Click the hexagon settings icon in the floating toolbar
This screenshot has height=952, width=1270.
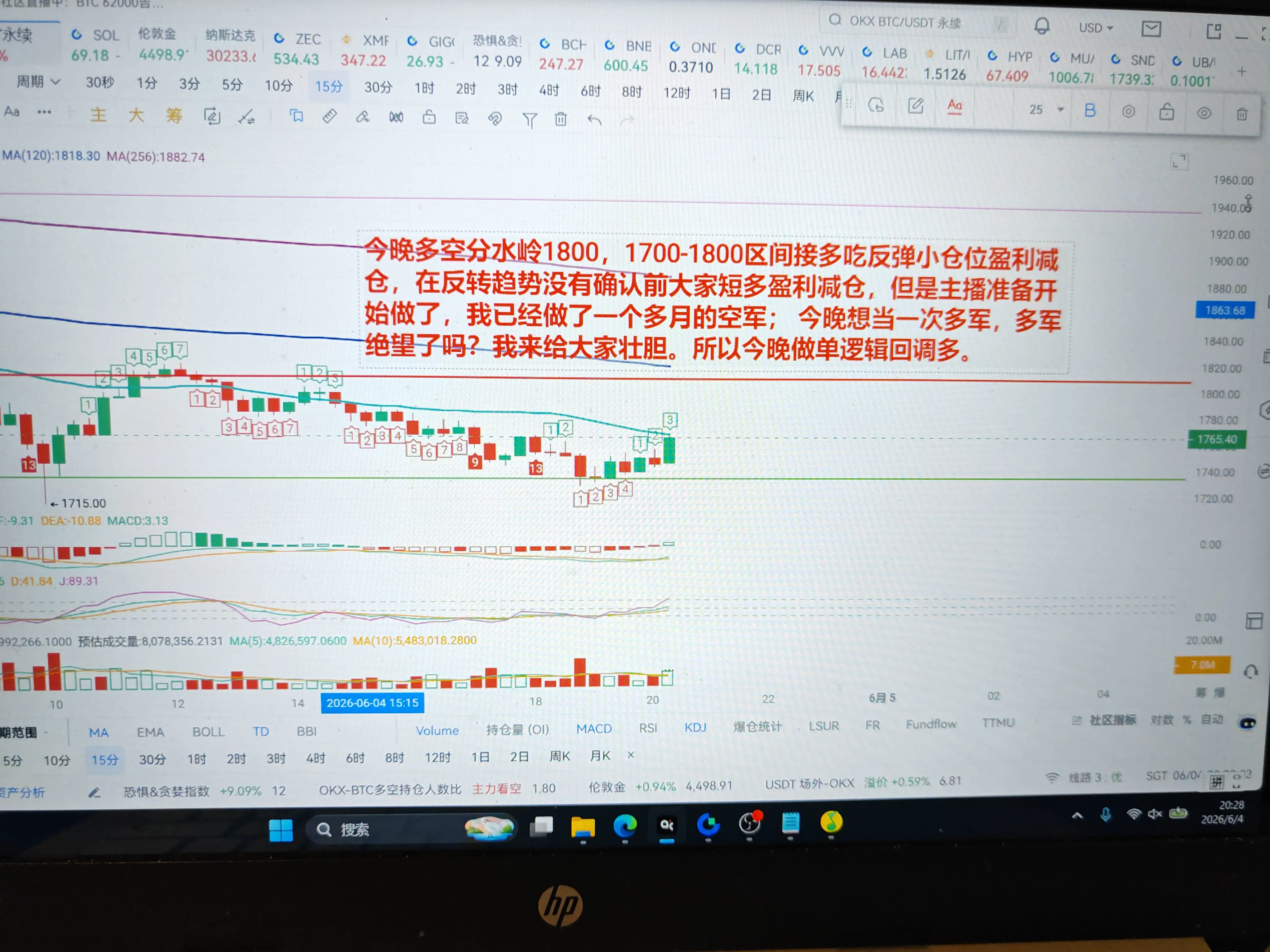click(x=1128, y=112)
